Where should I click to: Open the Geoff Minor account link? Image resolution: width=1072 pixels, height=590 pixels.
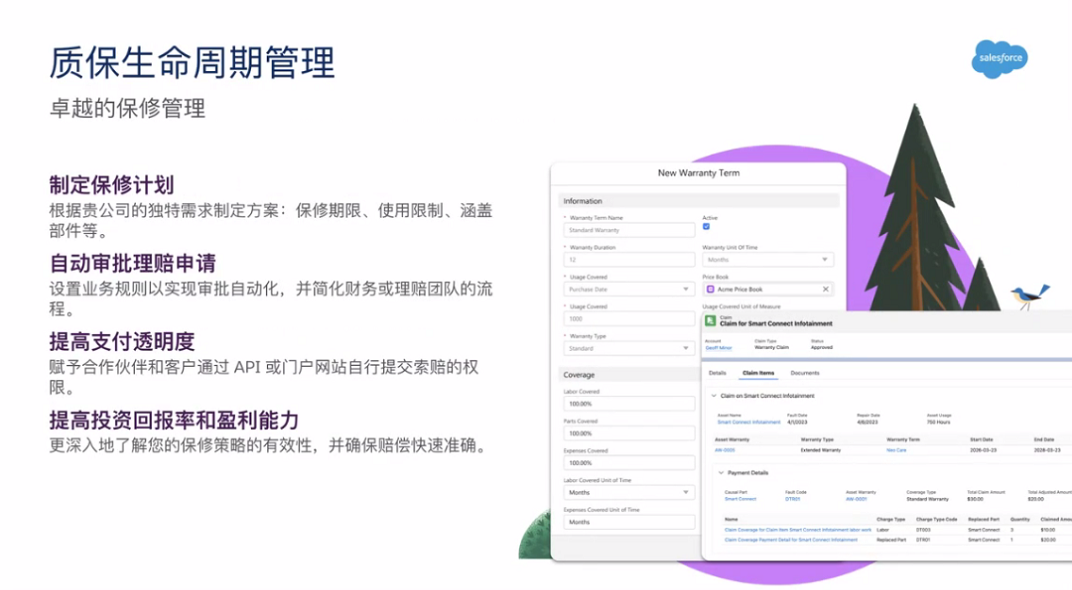pyautogui.click(x=719, y=347)
